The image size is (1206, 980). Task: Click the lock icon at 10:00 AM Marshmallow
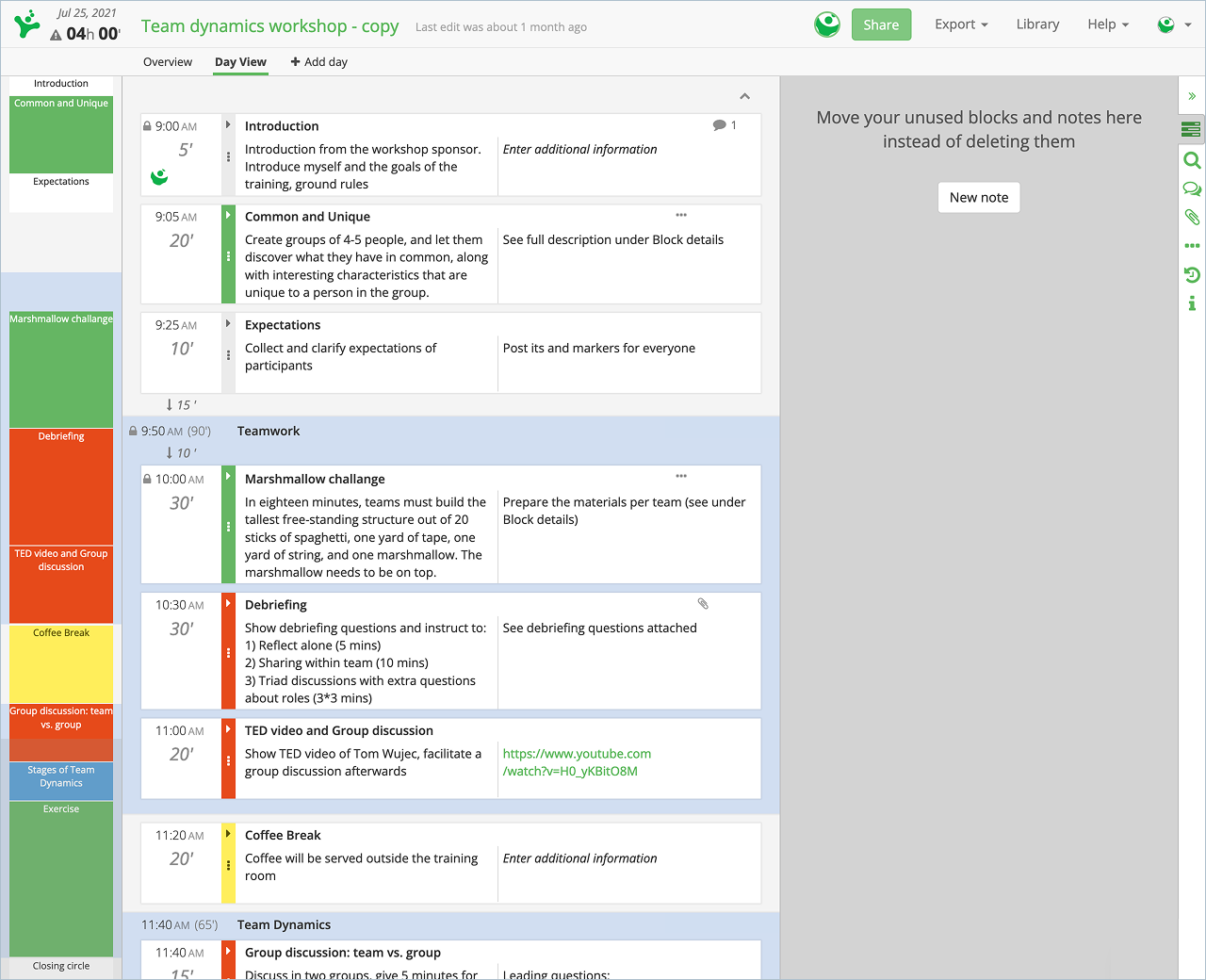pos(147,479)
